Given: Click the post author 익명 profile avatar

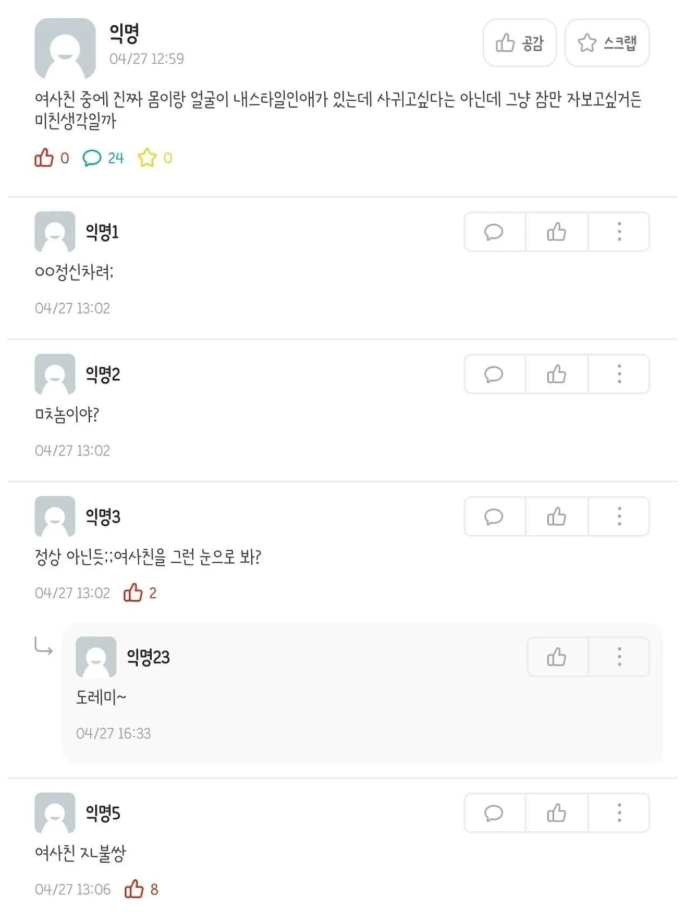Looking at the screenshot, I should point(65,48).
